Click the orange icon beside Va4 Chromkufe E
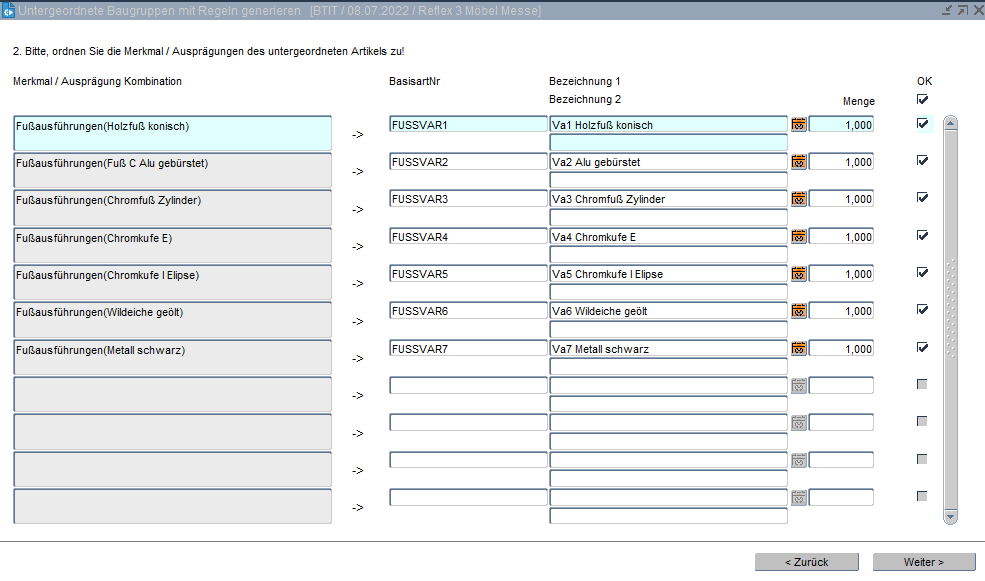The width and height of the screenshot is (985, 581). click(798, 237)
